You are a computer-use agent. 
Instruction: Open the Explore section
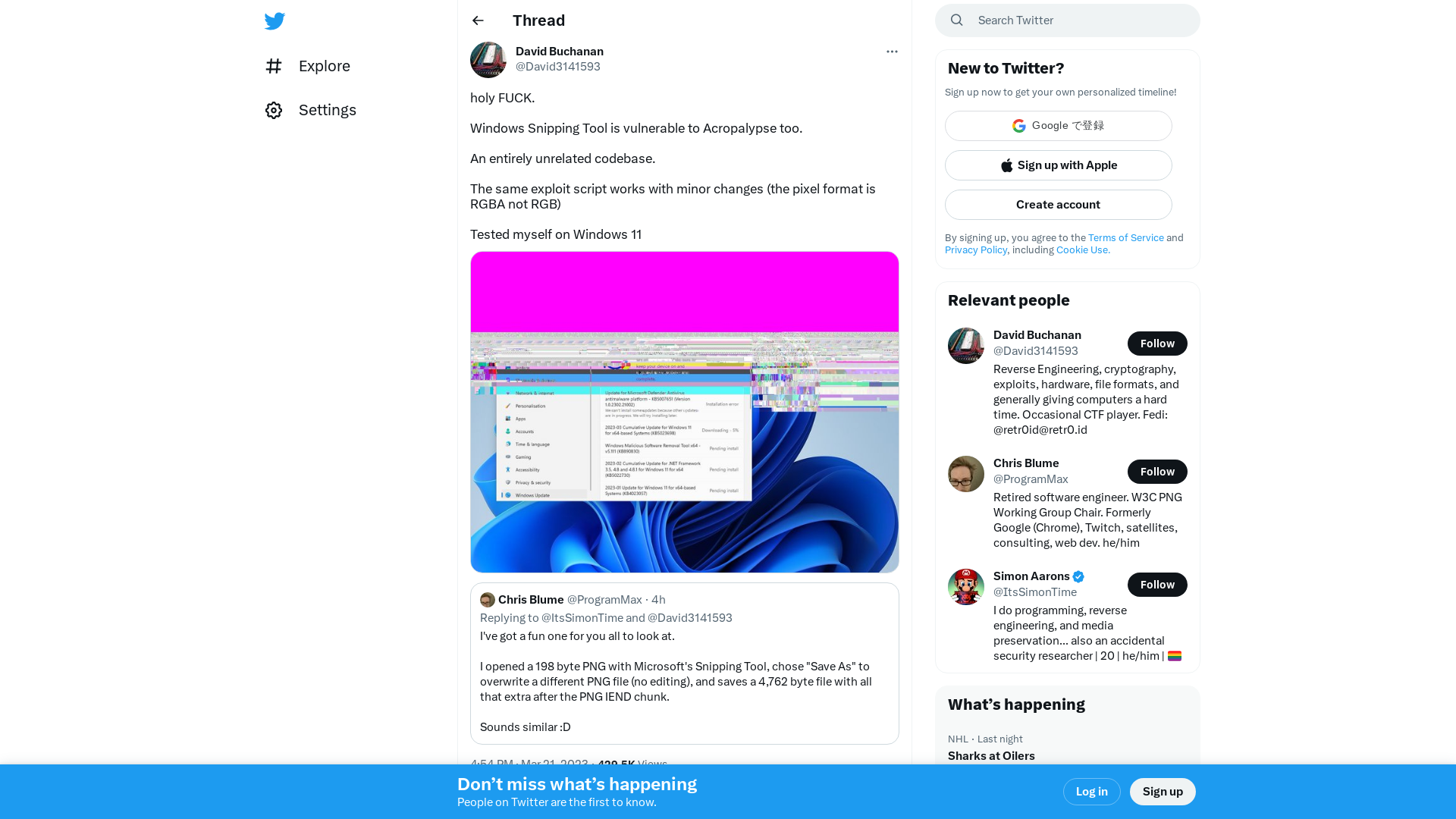pos(324,65)
